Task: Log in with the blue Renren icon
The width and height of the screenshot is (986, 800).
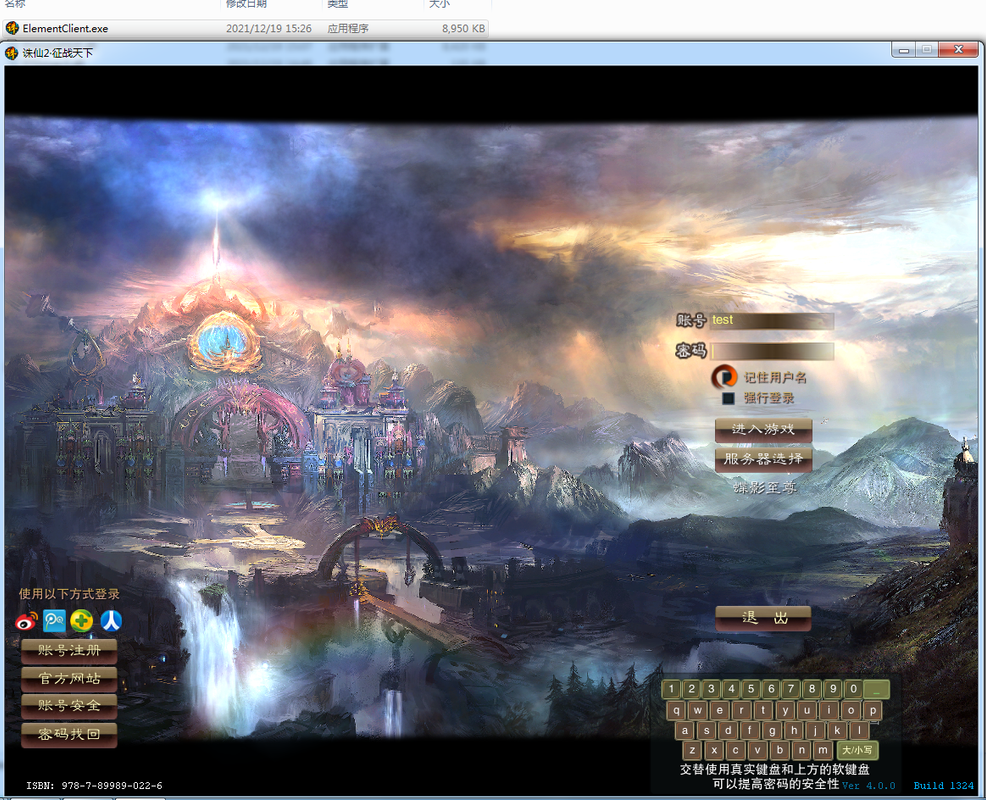Action: (x=111, y=621)
